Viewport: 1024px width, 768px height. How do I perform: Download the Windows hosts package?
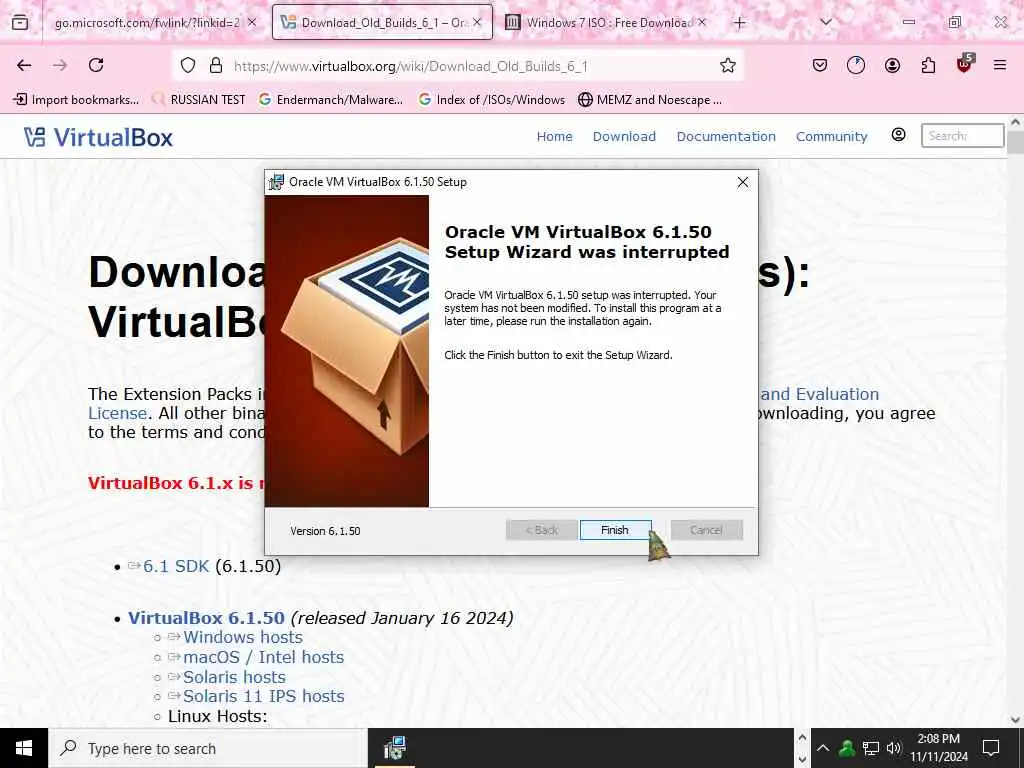tap(242, 637)
